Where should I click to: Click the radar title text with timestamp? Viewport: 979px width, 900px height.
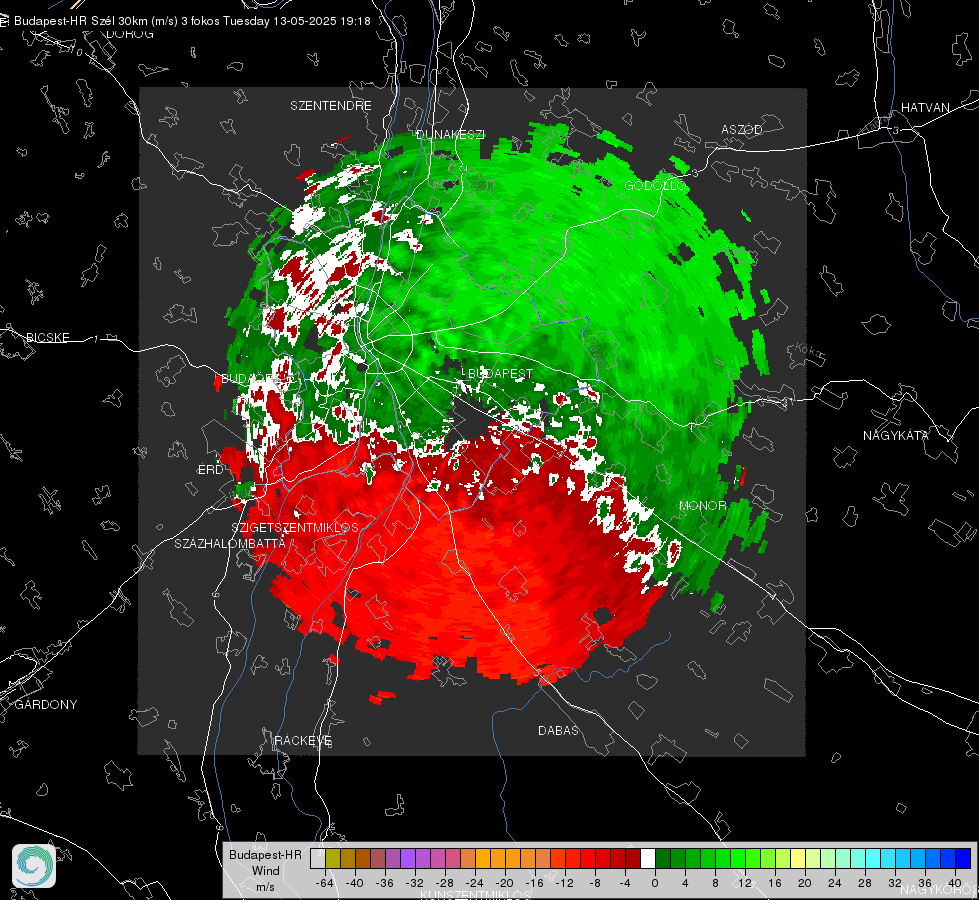pos(192,21)
